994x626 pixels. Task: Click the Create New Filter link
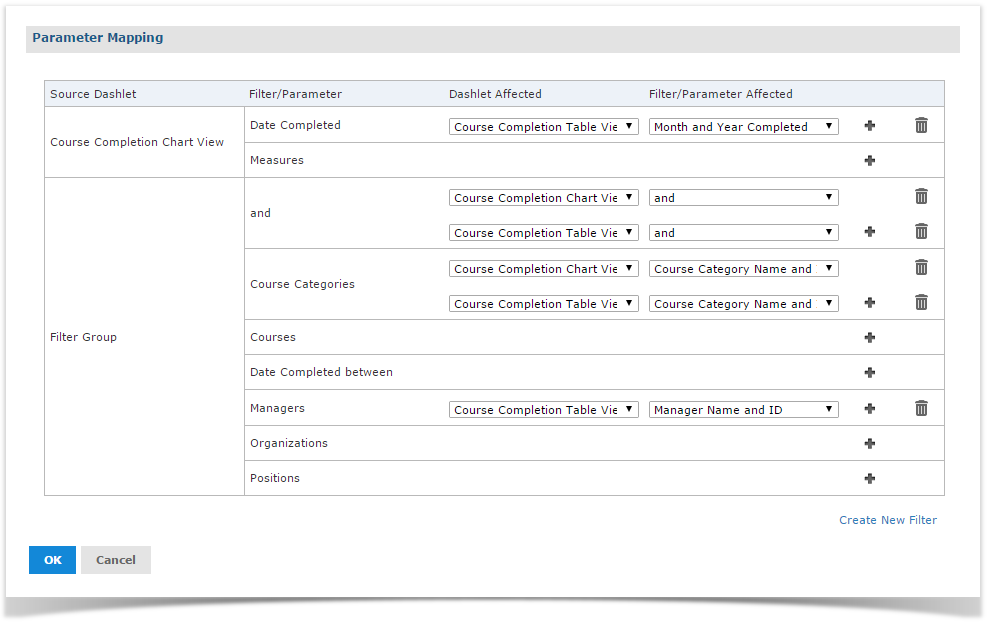click(x=888, y=520)
